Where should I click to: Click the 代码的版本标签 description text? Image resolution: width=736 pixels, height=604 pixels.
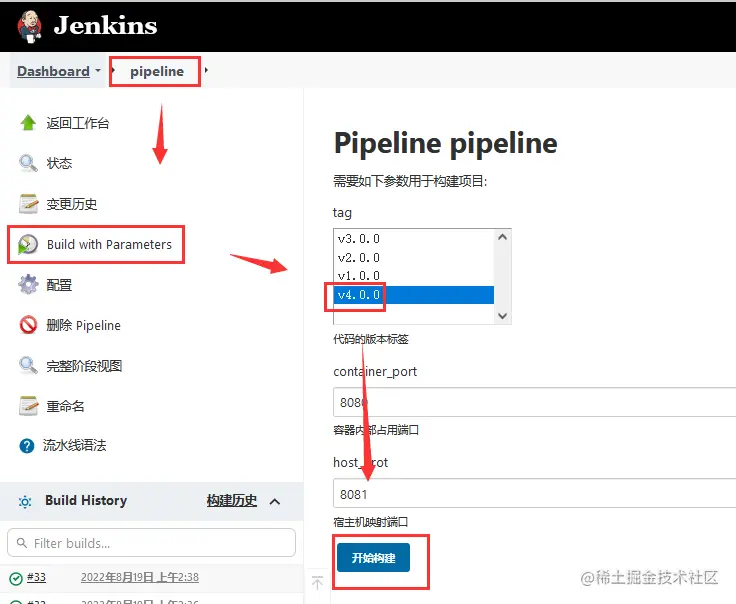click(371, 339)
